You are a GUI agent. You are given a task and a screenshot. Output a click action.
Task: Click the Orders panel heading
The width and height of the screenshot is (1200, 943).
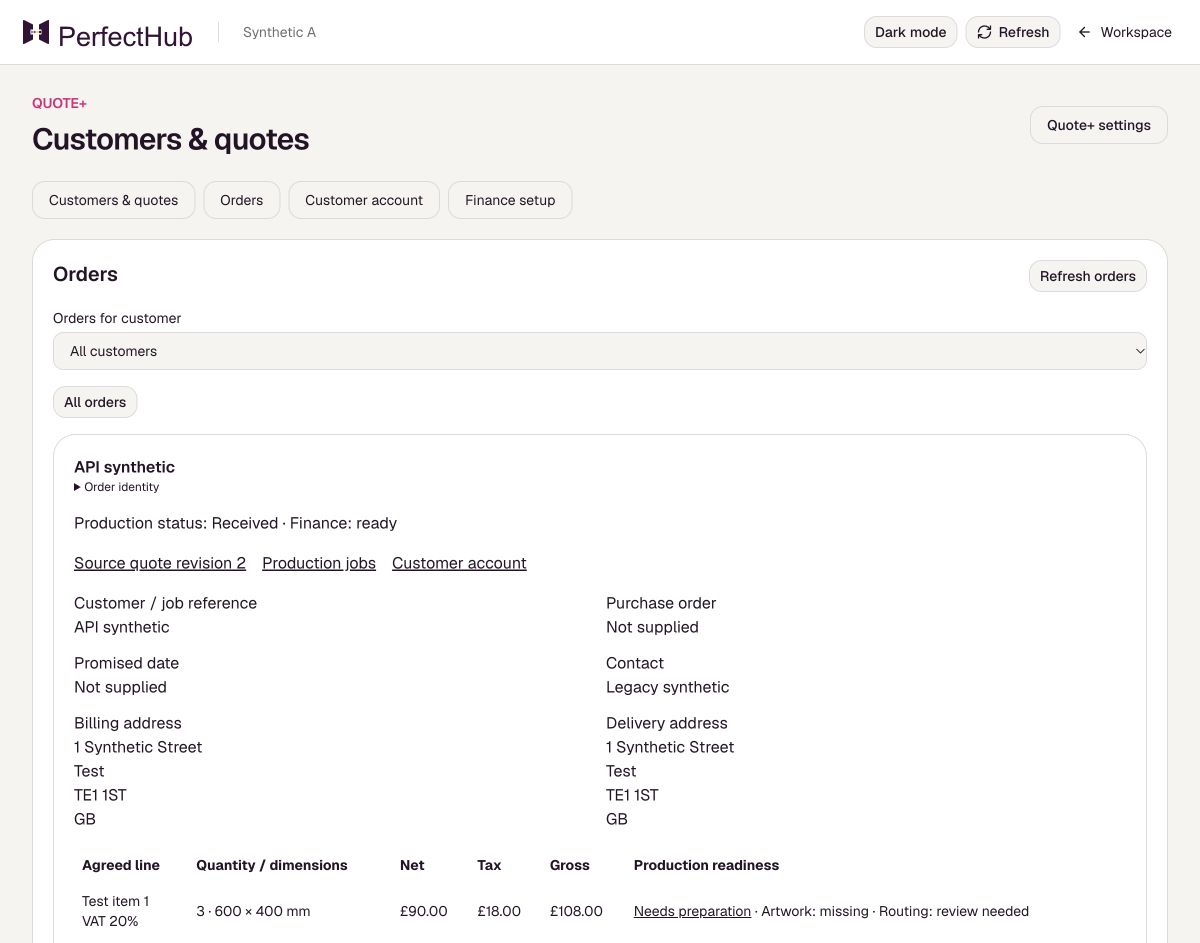point(85,274)
